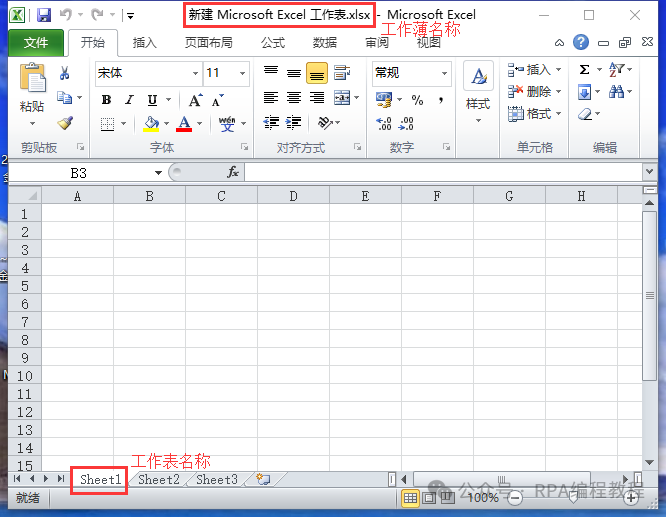Open number format dropdown 常规
666x517 pixels.
tap(444, 73)
